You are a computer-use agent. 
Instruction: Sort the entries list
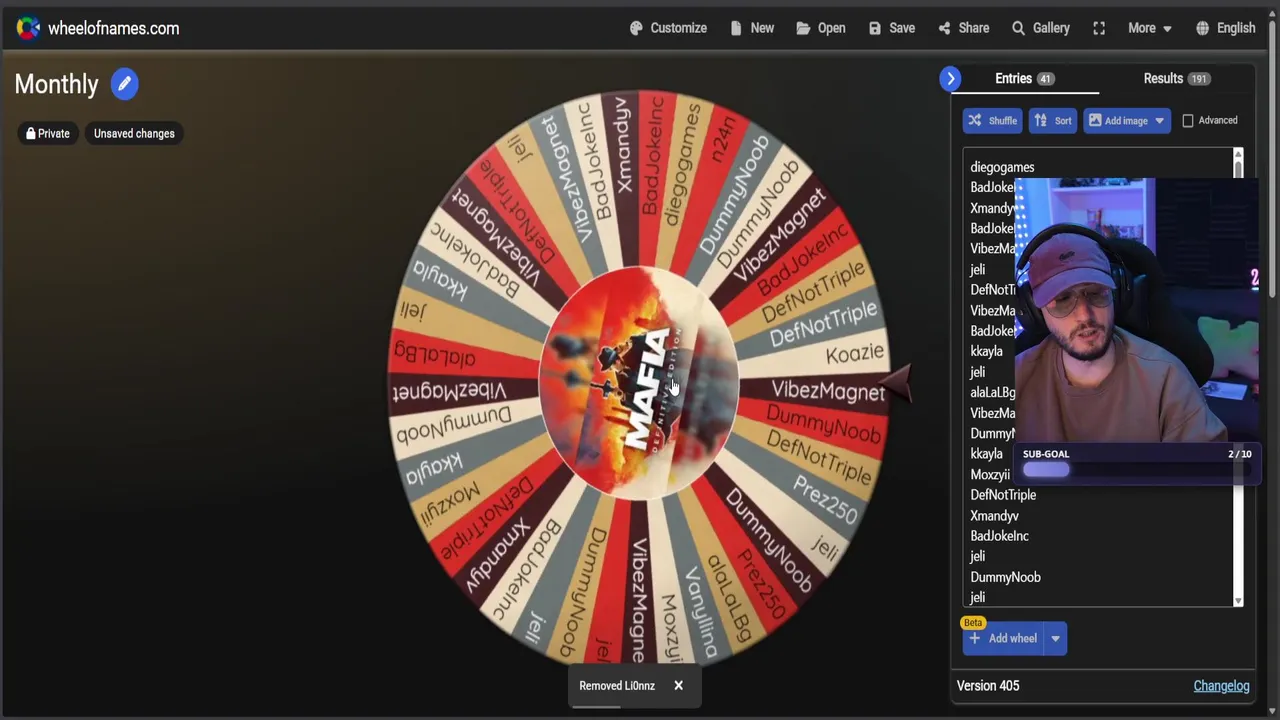(x=1052, y=120)
